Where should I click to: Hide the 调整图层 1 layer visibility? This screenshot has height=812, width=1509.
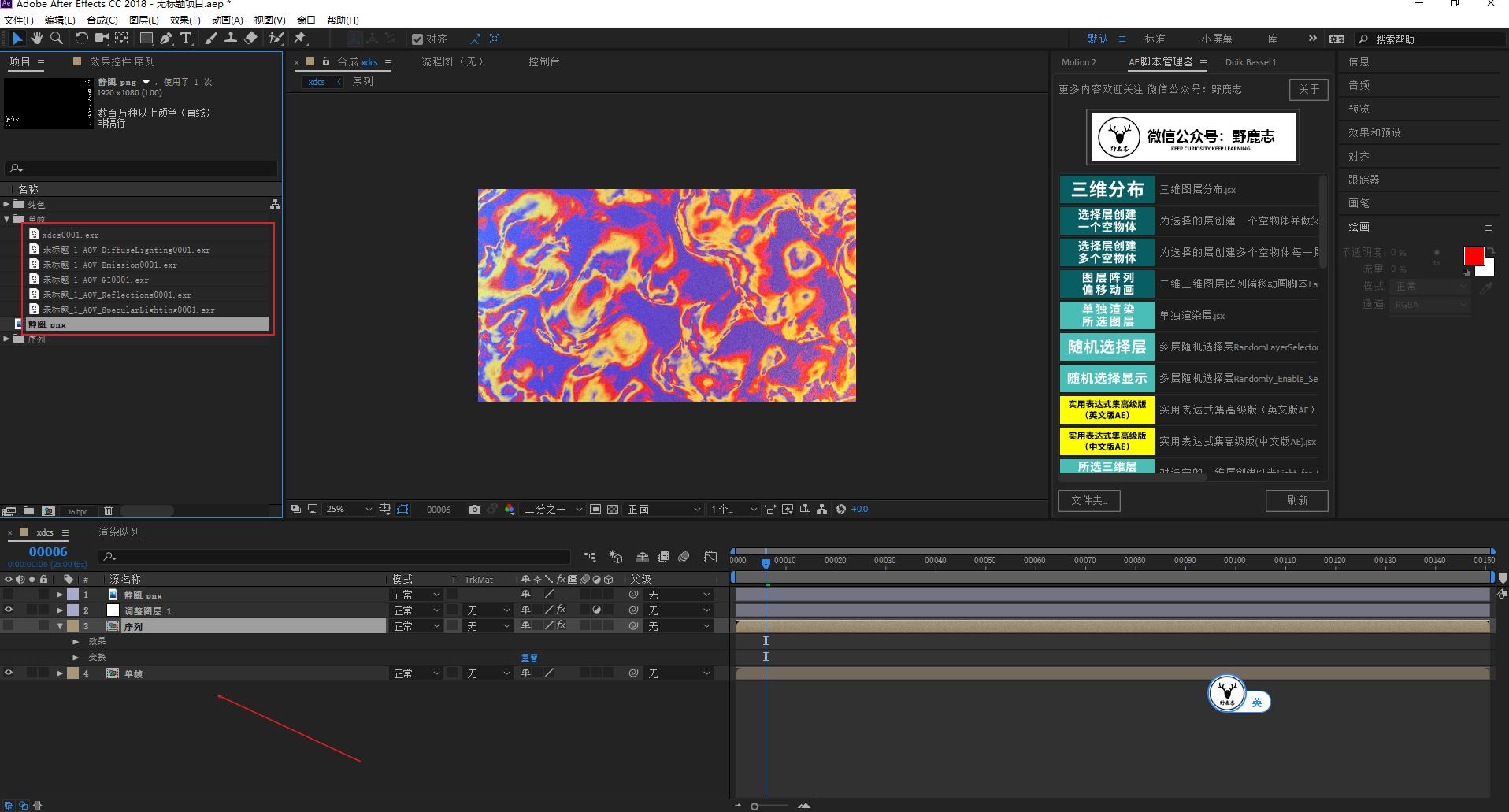[9, 610]
